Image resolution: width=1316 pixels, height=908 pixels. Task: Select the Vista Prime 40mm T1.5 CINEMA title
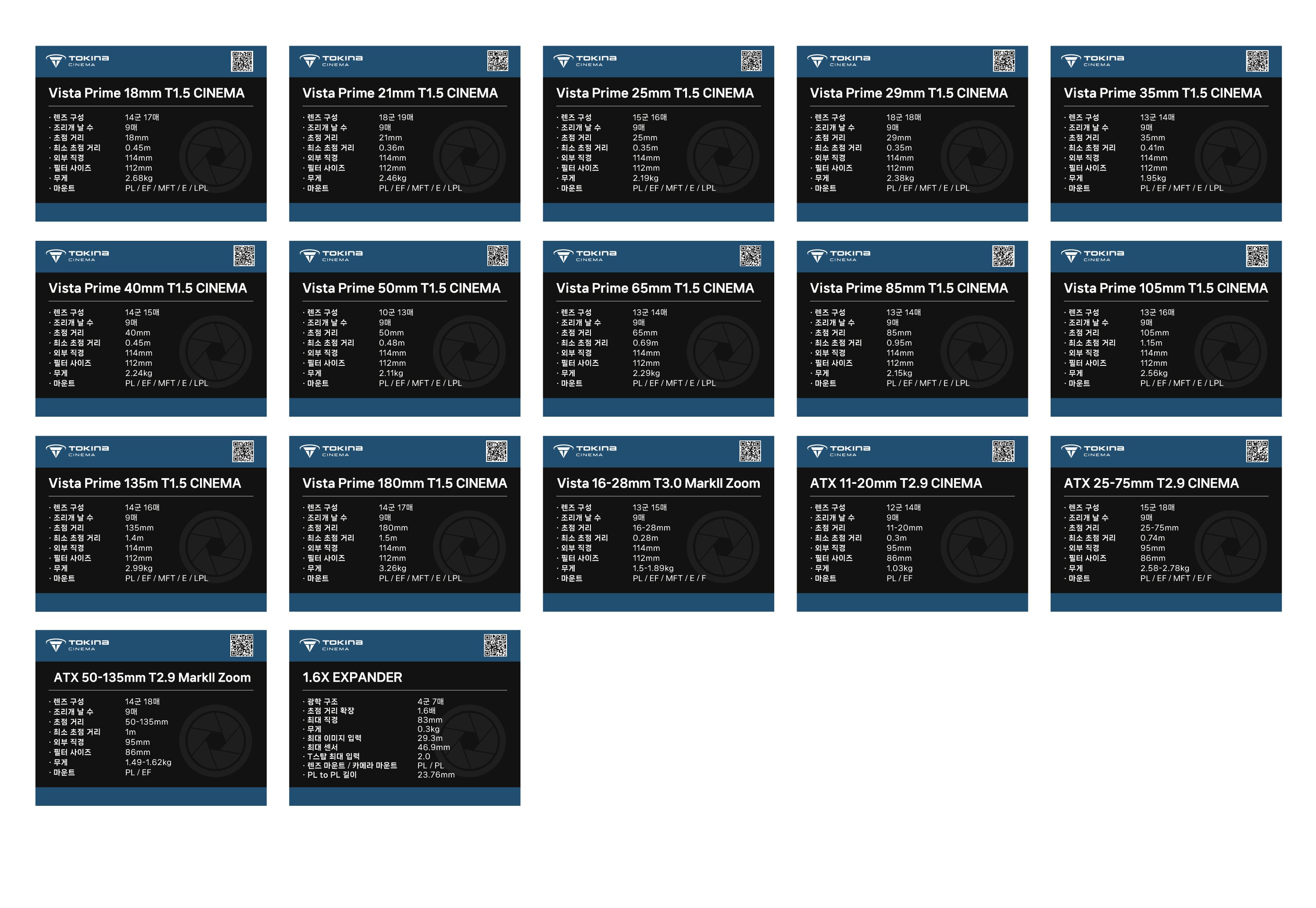click(148, 288)
